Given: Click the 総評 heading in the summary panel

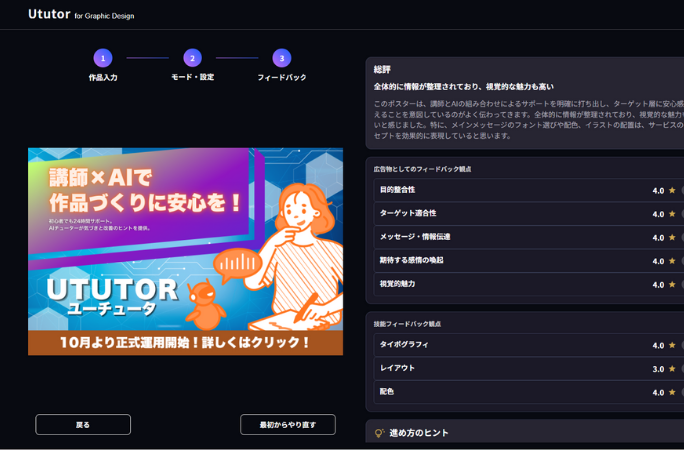Looking at the screenshot, I should [x=382, y=69].
